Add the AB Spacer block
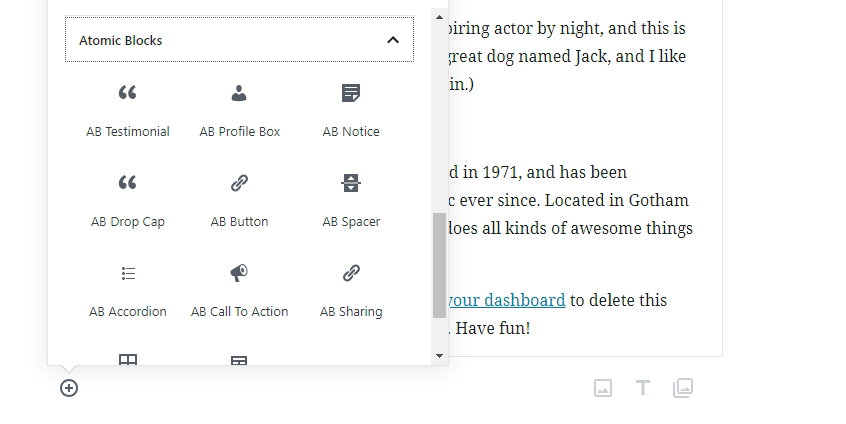 point(351,199)
